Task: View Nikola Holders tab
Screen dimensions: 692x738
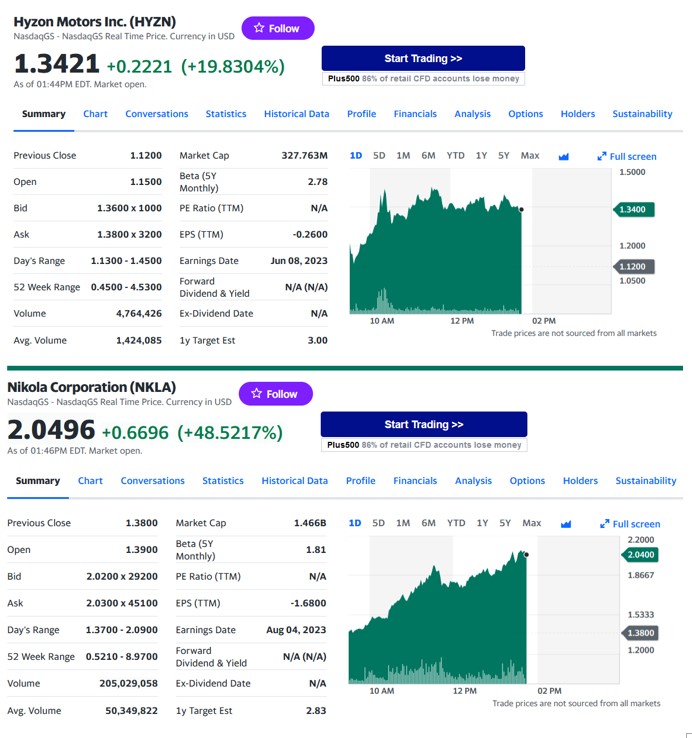Action: (580, 481)
